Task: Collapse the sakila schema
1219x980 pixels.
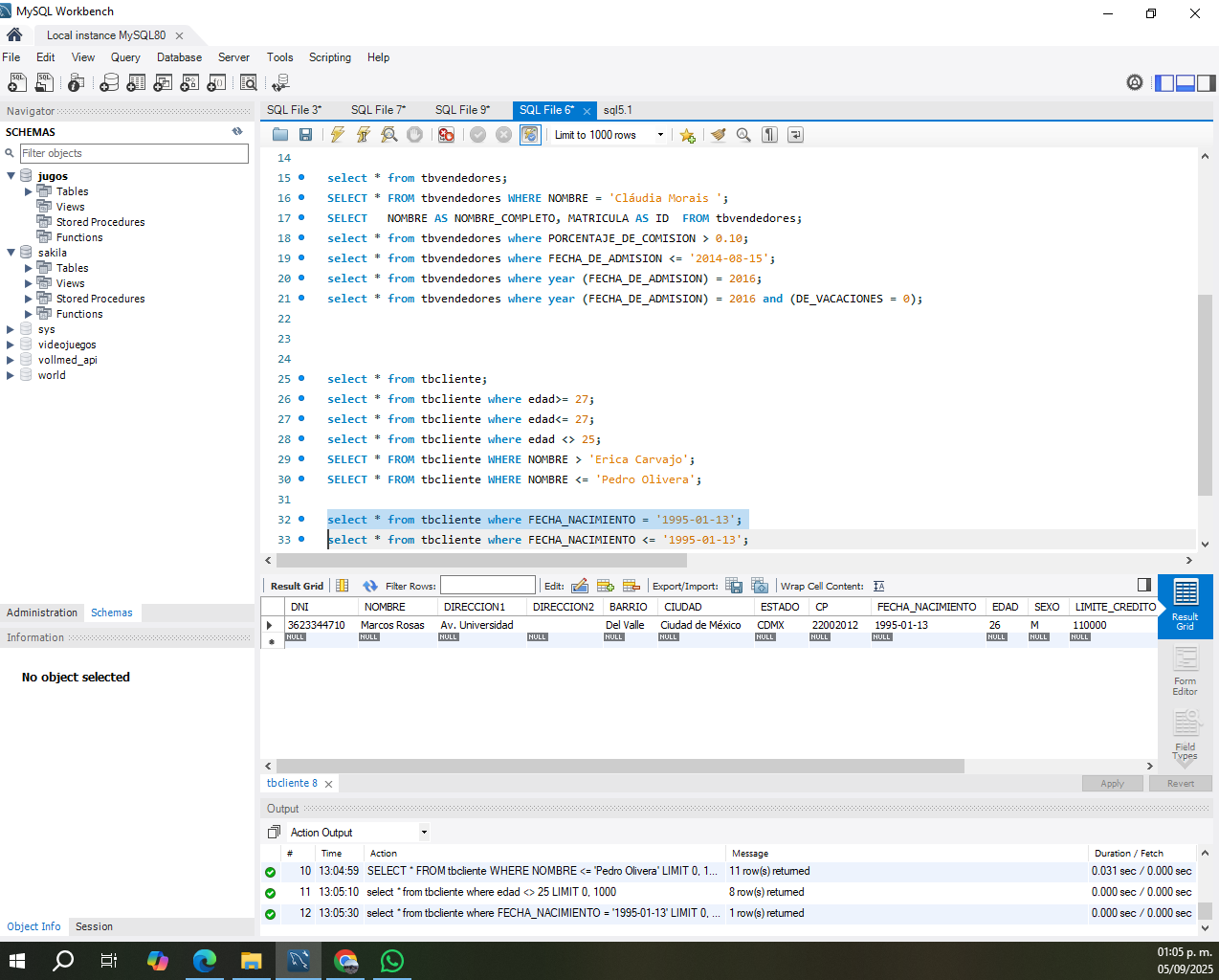Action: point(11,253)
